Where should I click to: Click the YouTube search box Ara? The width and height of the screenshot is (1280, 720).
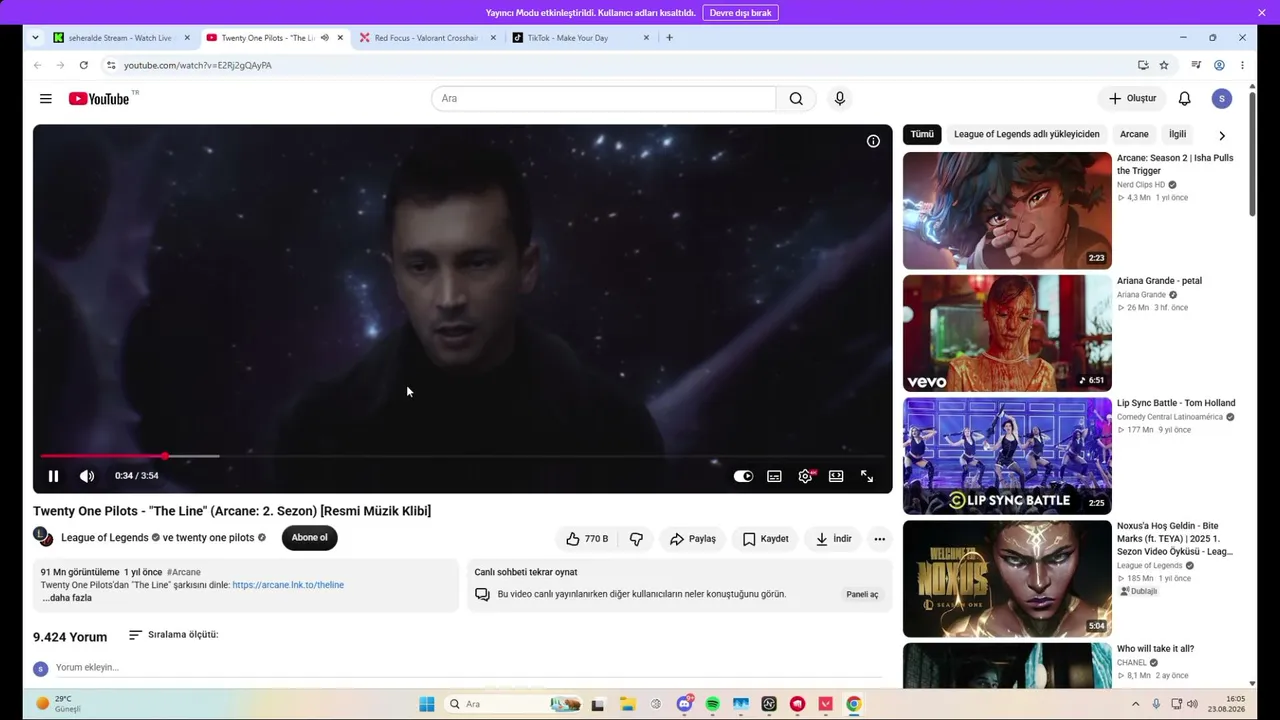click(x=604, y=98)
